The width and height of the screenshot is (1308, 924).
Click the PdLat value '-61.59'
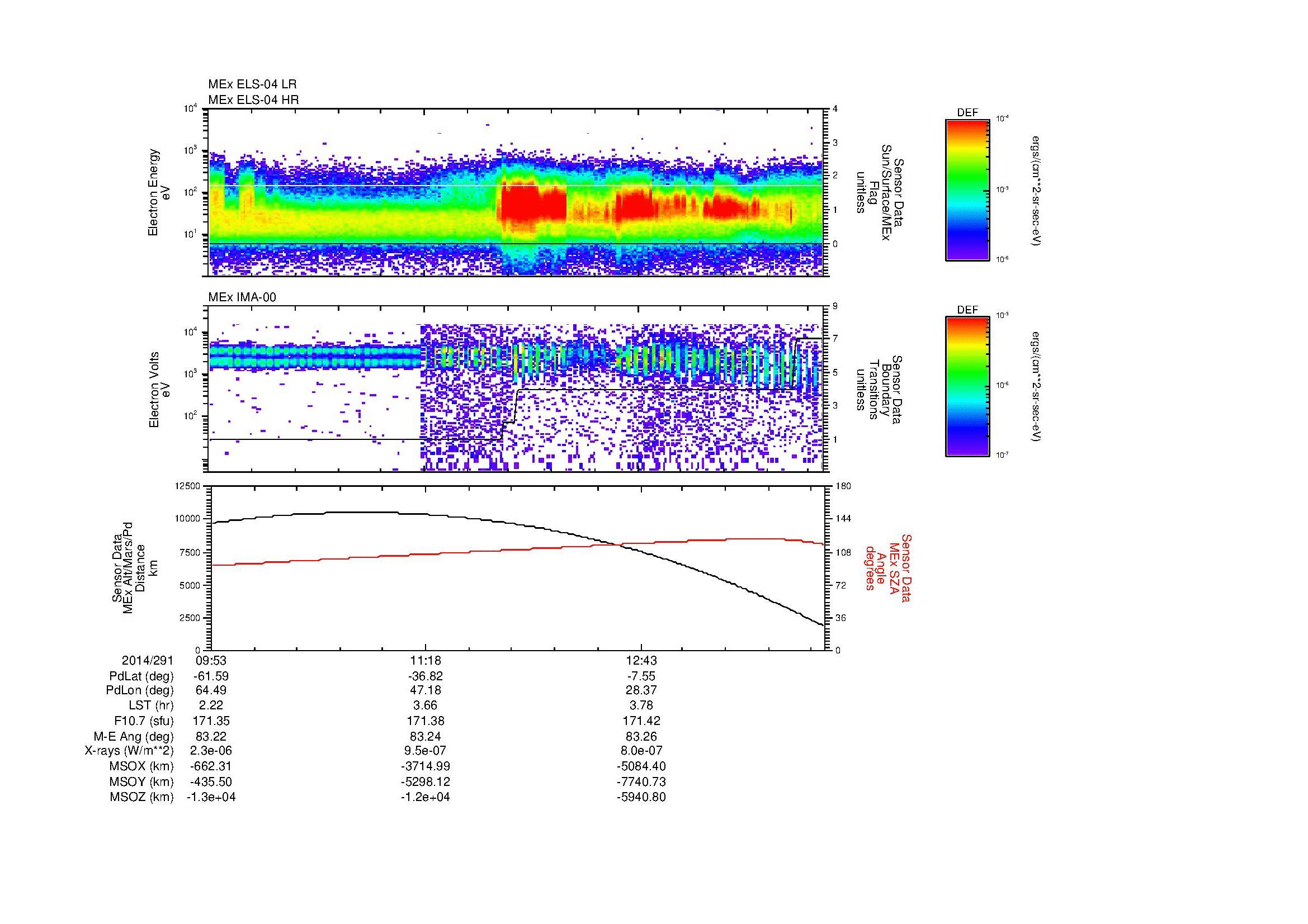211,676
